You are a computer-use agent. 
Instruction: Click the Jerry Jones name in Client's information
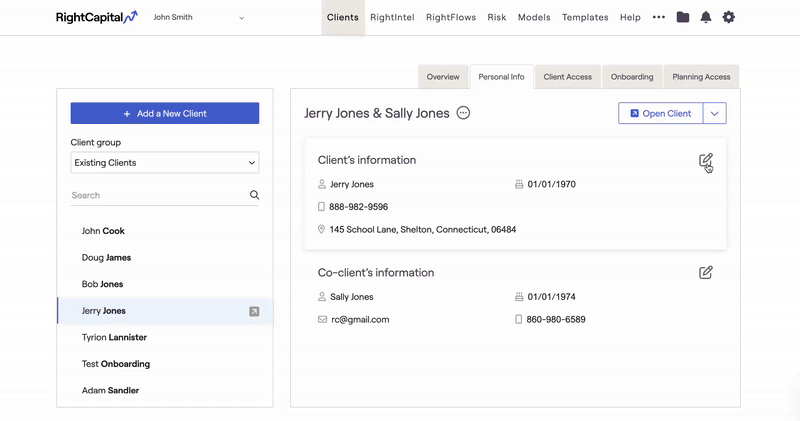point(352,184)
